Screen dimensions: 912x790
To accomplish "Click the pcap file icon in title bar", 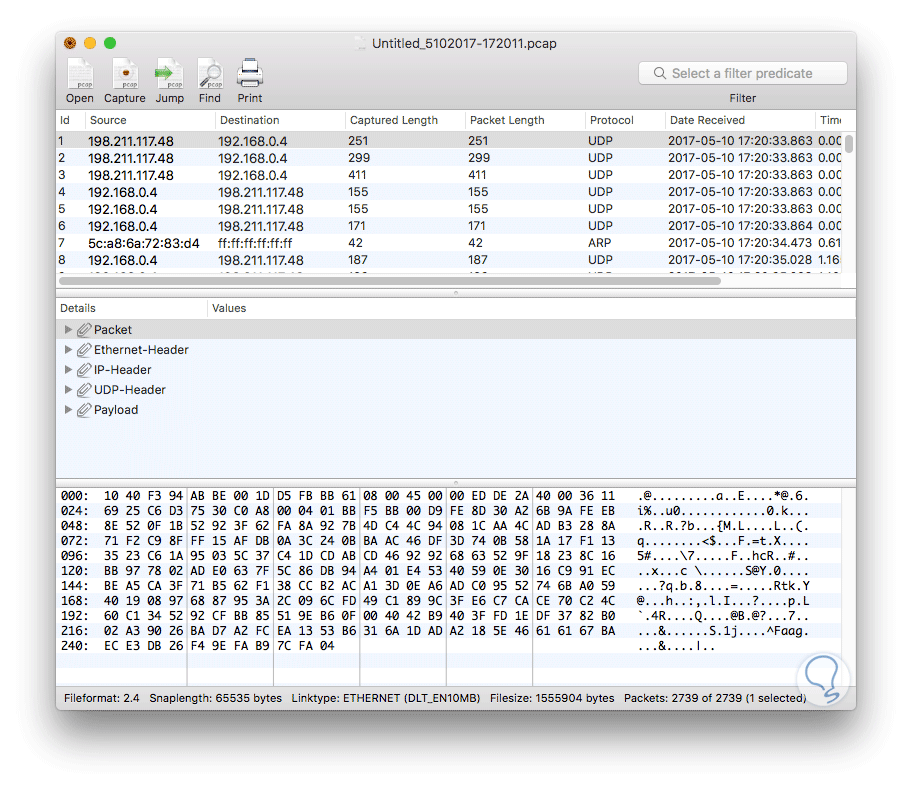I will (x=361, y=44).
